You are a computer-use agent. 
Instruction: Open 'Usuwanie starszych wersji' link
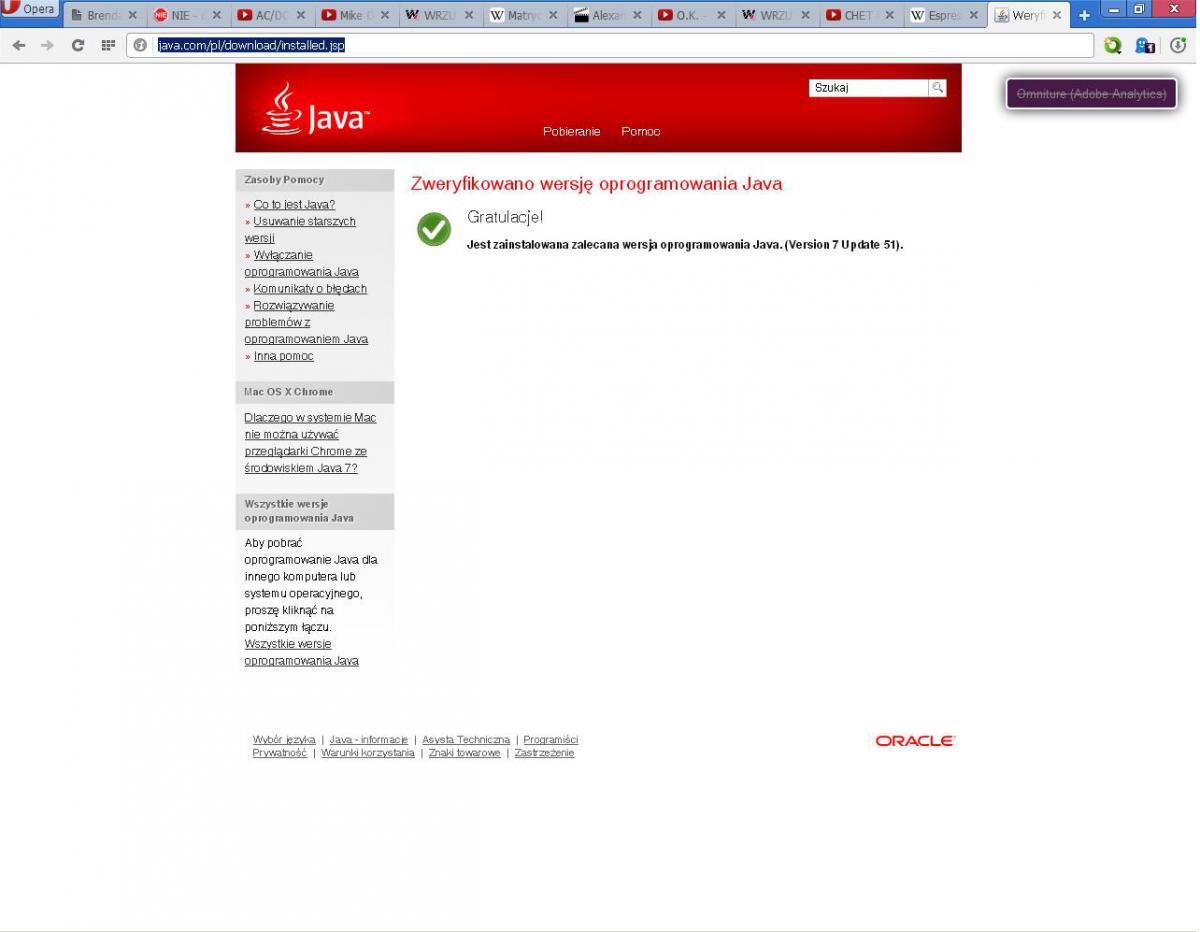(300, 230)
